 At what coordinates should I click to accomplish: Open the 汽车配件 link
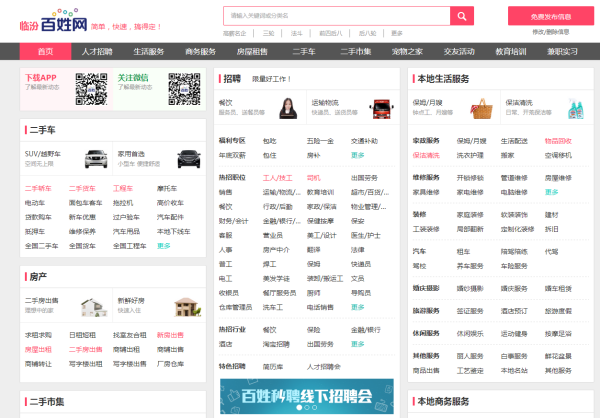(170, 217)
